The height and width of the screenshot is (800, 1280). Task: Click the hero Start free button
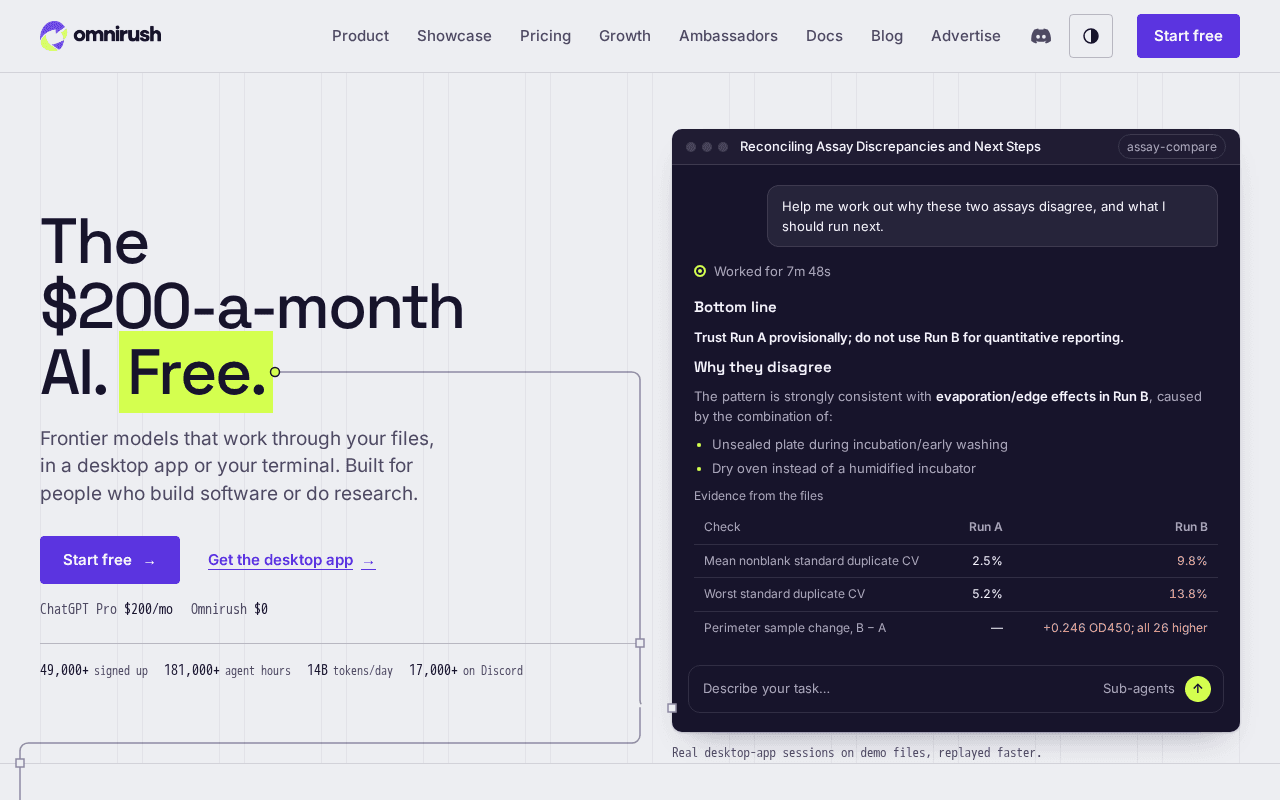coord(110,560)
